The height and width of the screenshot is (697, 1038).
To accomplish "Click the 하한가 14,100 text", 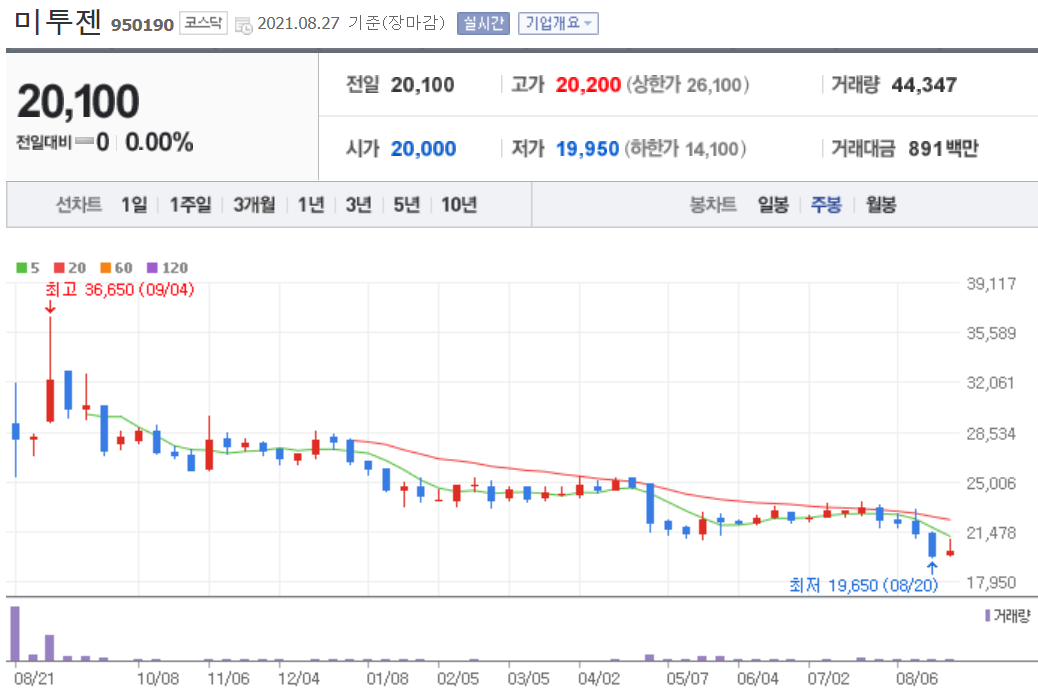I will pyautogui.click(x=684, y=149).
